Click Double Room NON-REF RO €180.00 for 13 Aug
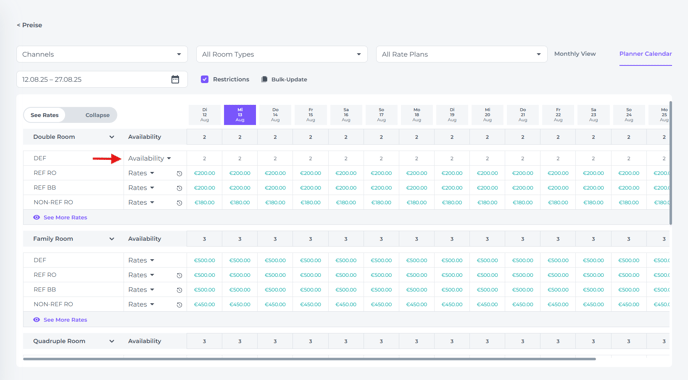Image resolution: width=688 pixels, height=380 pixels. click(240, 203)
